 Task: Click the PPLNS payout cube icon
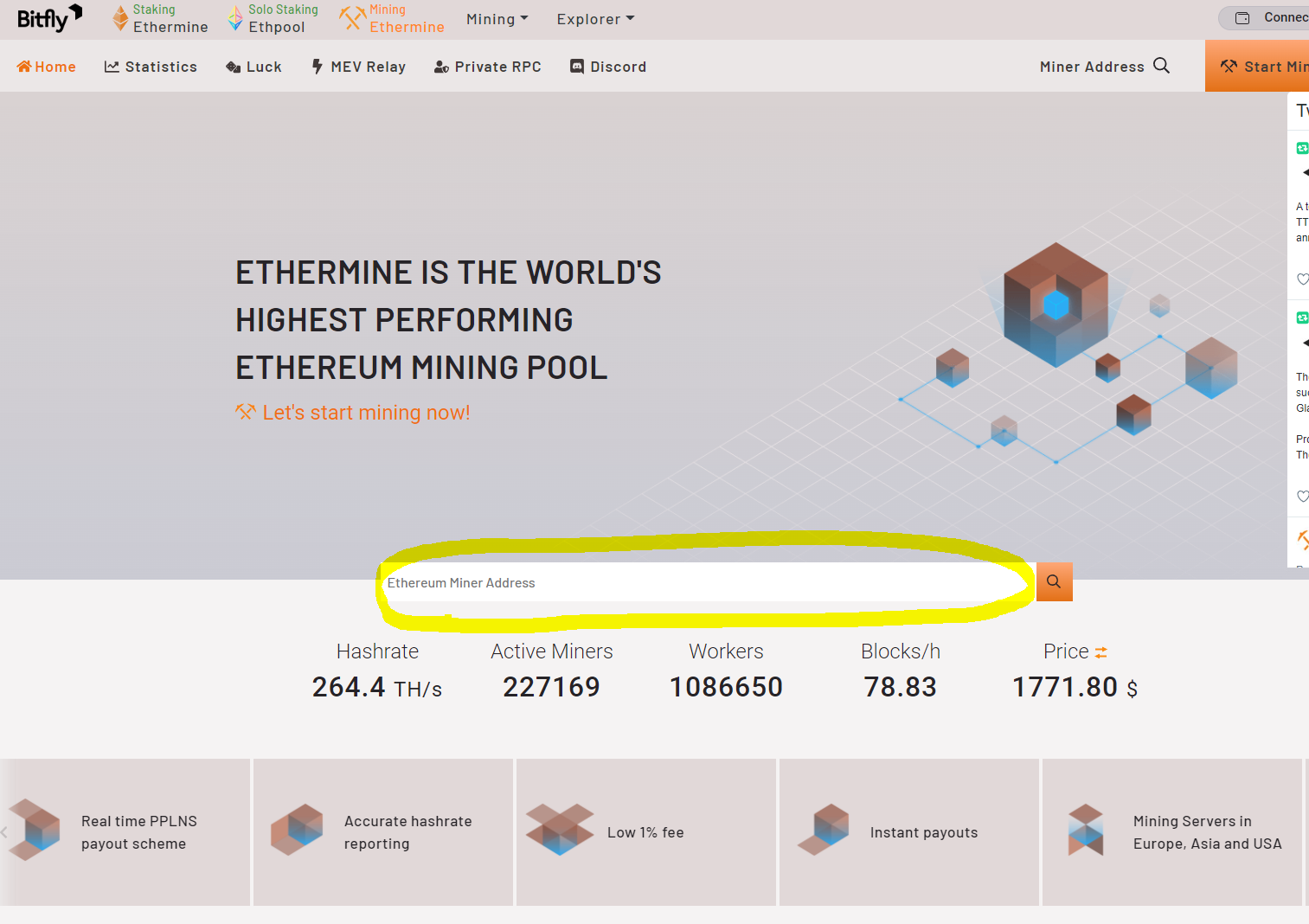[x=35, y=830]
